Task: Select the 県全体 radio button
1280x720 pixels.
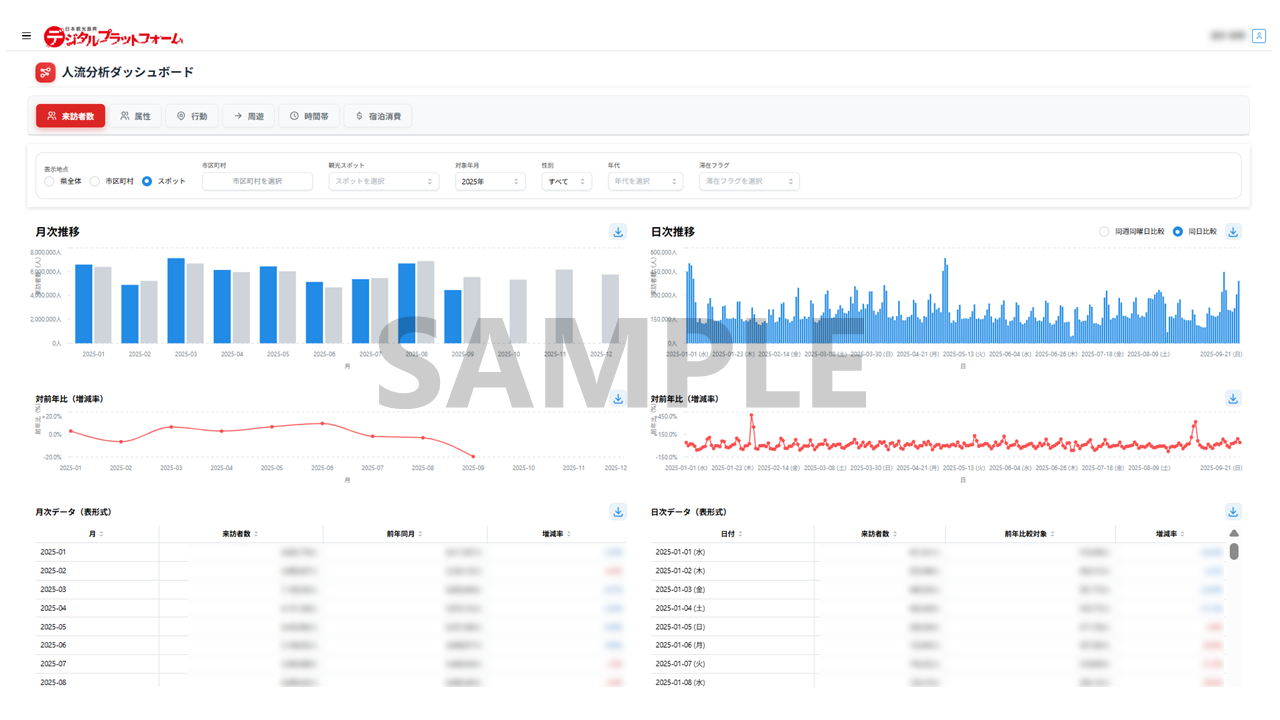Action: [50, 181]
